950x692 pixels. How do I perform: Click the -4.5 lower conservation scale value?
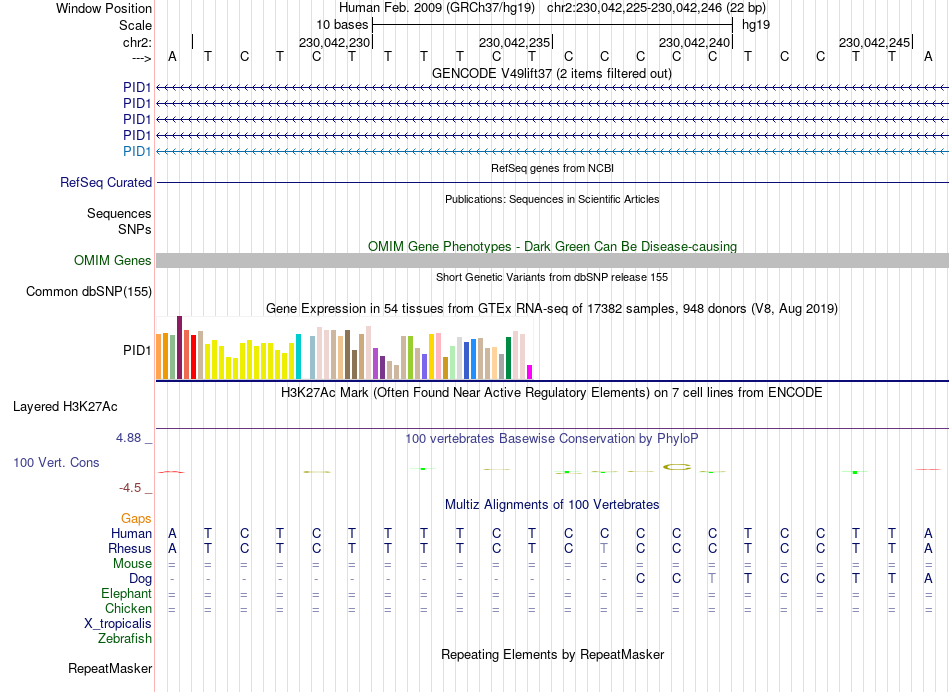click(130, 488)
